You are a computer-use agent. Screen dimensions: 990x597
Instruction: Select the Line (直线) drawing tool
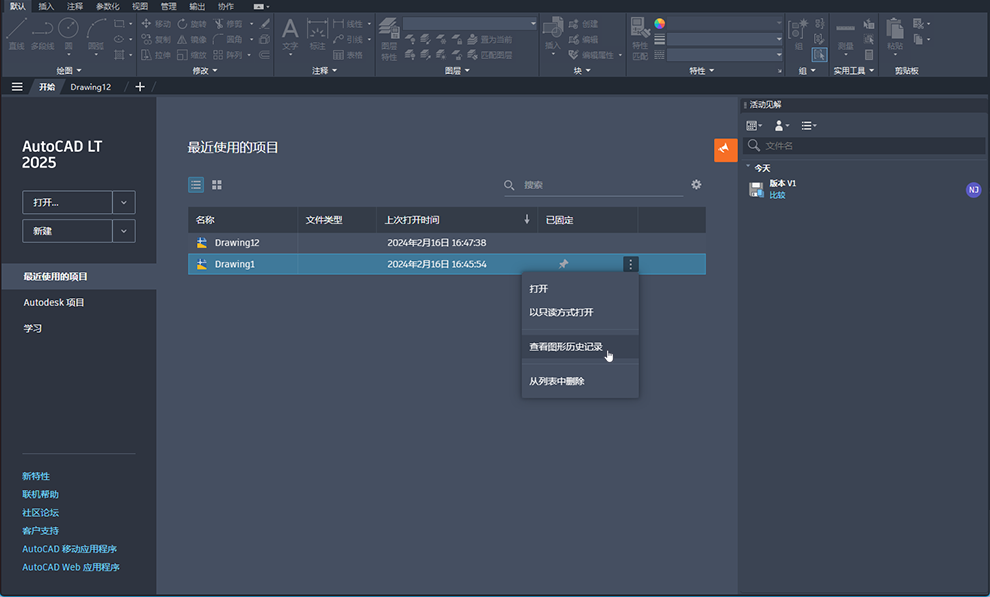(16, 34)
